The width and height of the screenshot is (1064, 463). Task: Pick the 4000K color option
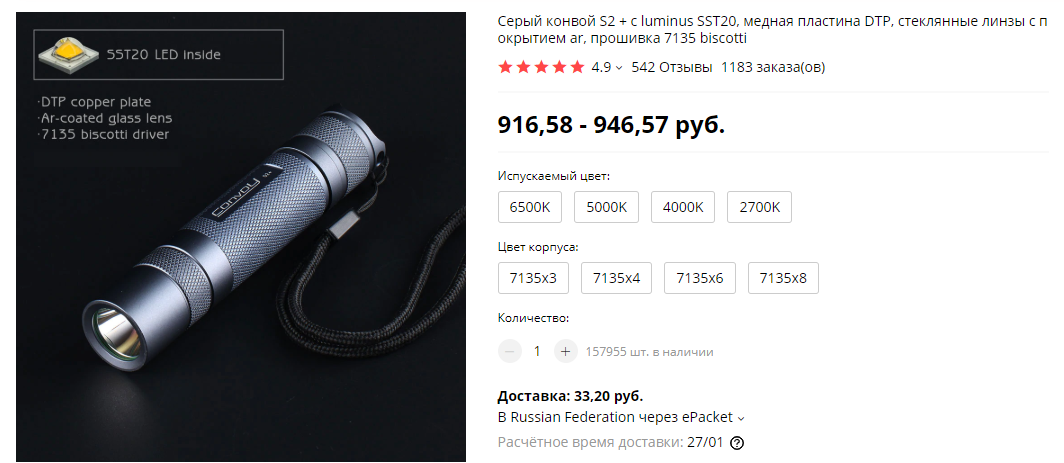(x=683, y=207)
